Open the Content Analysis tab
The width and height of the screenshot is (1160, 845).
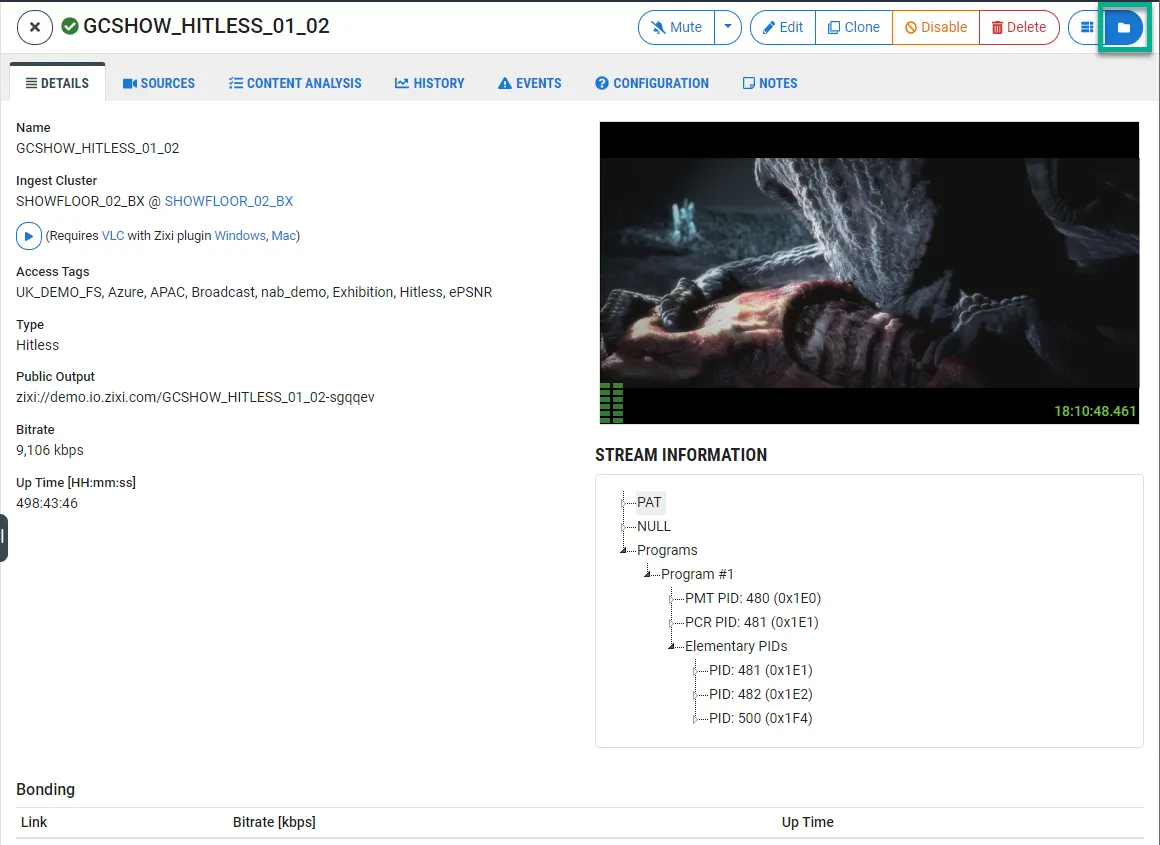pos(295,83)
